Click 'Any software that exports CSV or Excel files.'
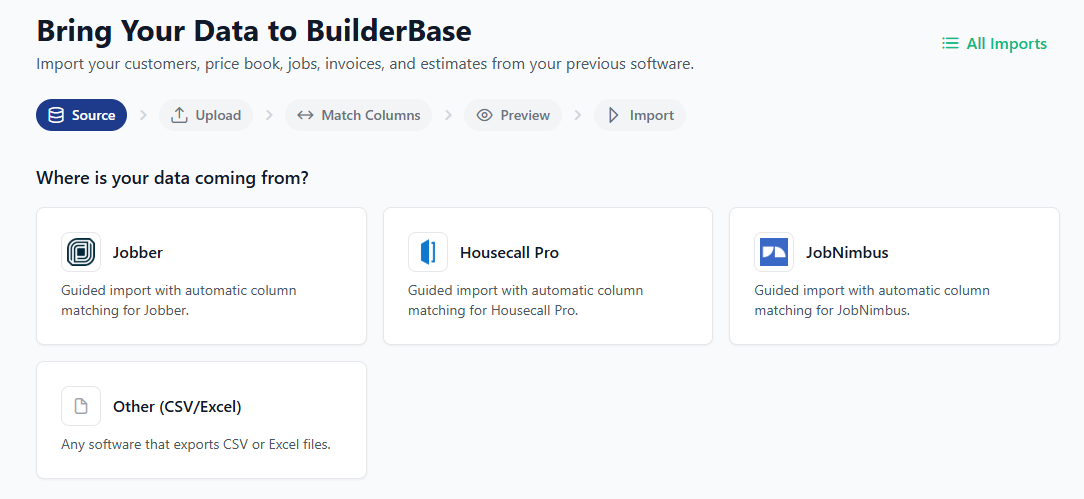Viewport: 1084px width, 499px height. 196,444
